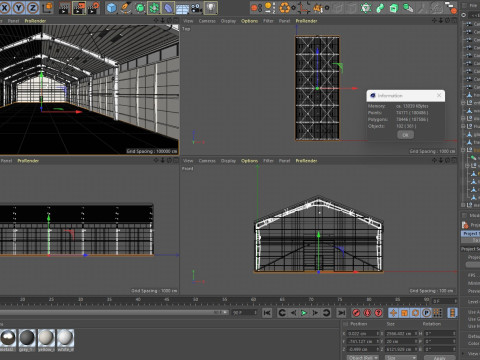Toggle Autokeying red button

367,313
